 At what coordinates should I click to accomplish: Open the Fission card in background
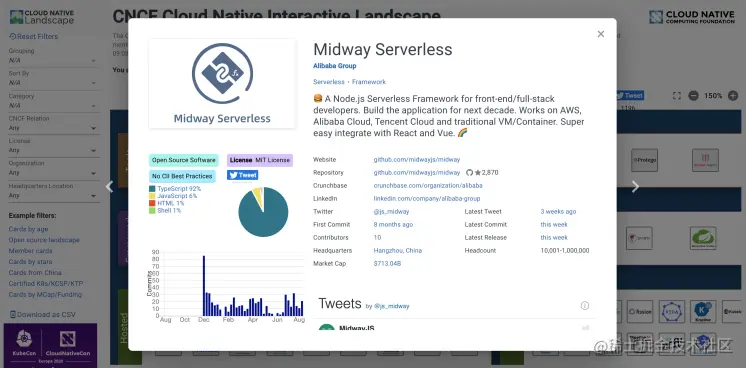click(x=640, y=312)
